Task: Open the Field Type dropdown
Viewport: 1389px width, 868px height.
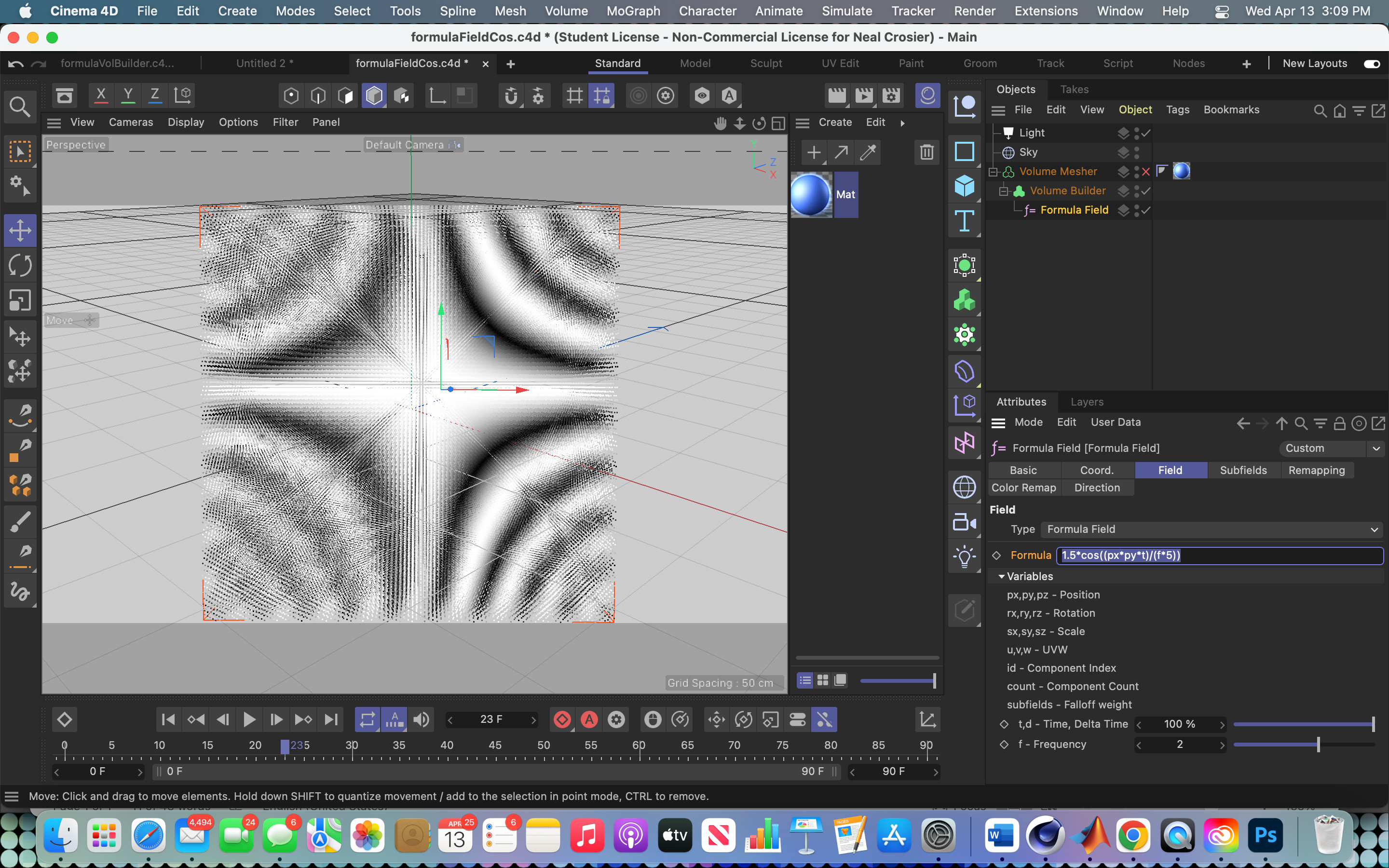Action: [1211, 529]
